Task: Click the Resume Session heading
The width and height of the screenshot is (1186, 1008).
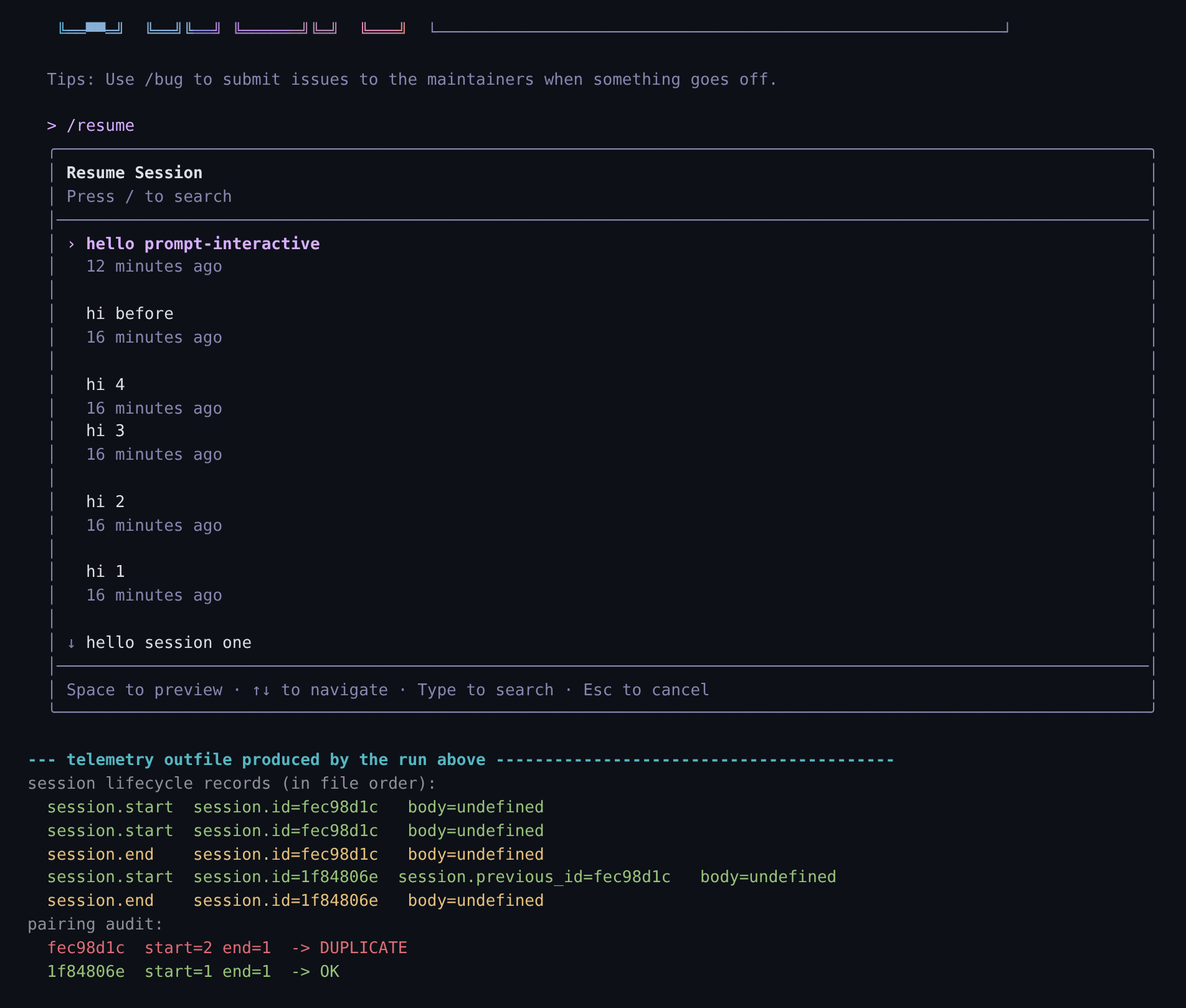Action: click(135, 173)
